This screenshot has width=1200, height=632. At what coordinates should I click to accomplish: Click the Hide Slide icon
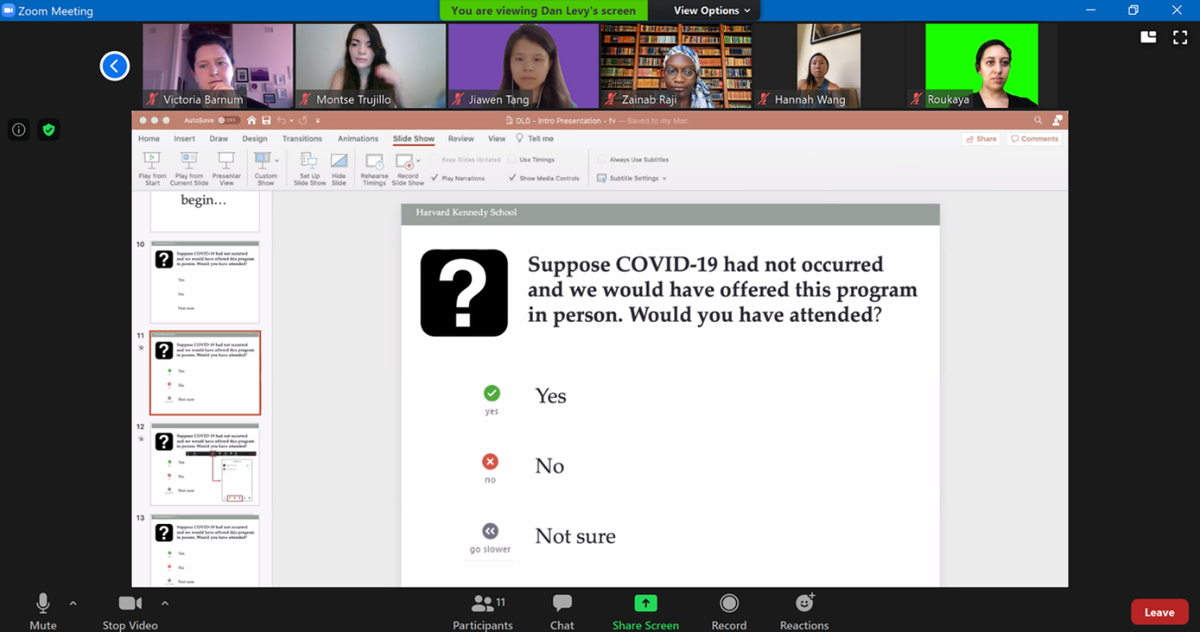click(x=341, y=167)
